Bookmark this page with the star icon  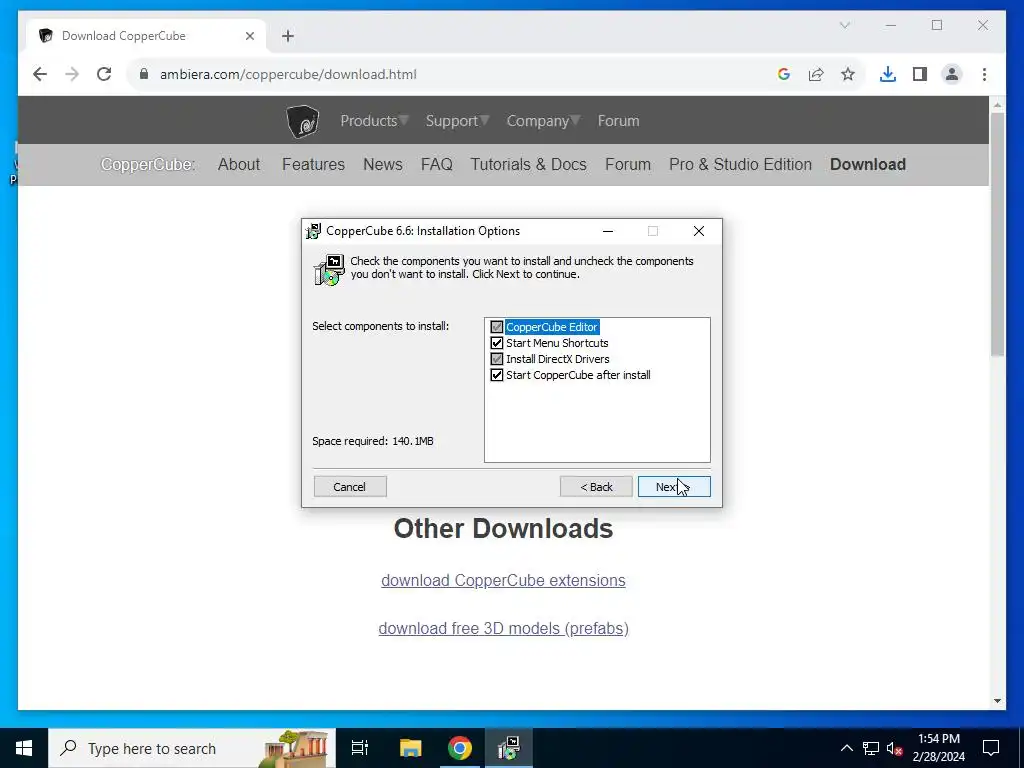point(848,74)
